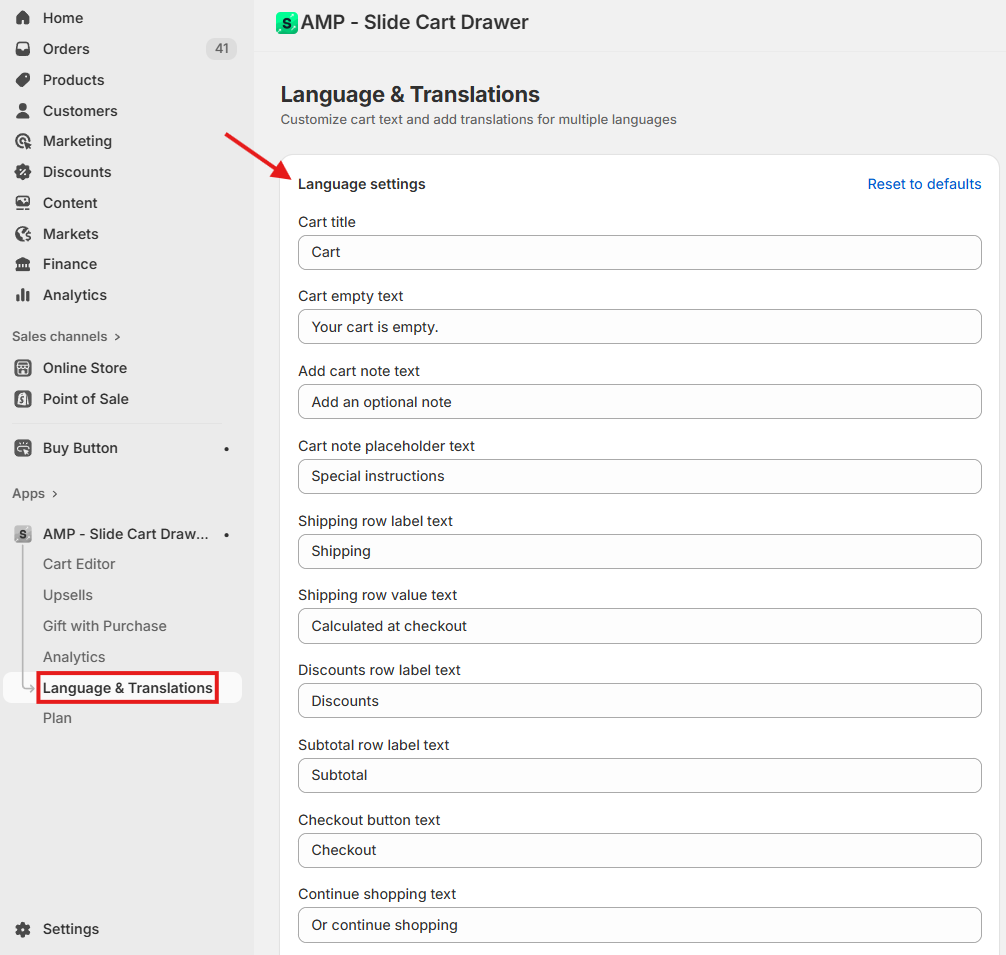Click the Home house icon
Screen dimensions: 1006x955
coord(23,18)
